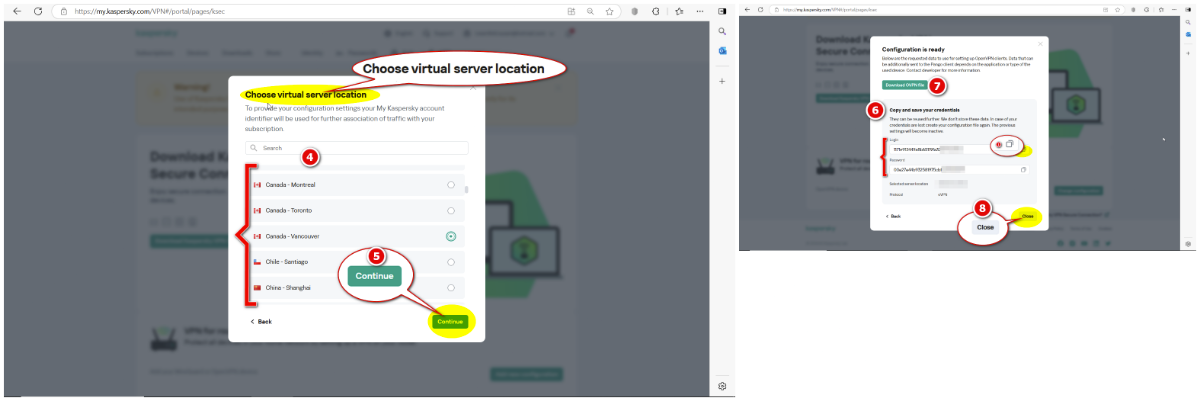The height and width of the screenshot is (401, 1200).
Task: Select the Canada - Vancouver radio button
Action: click(451, 236)
